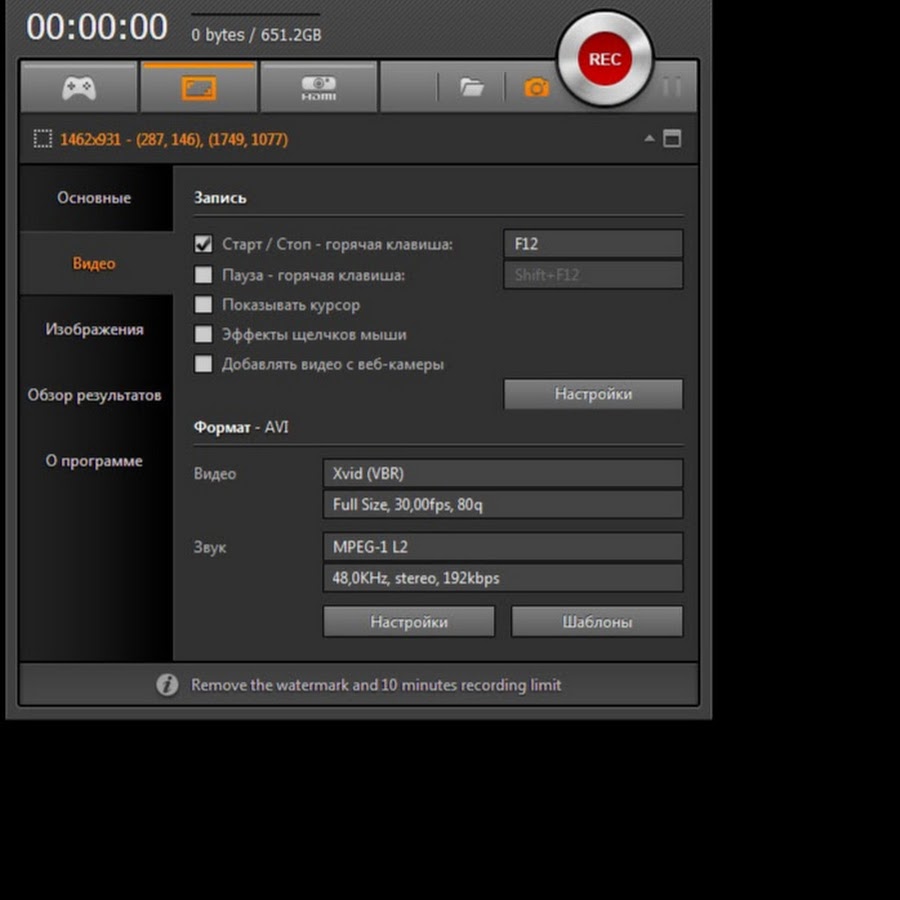Open the Изображения tab
Image resolution: width=900 pixels, height=900 pixels.
pos(94,329)
